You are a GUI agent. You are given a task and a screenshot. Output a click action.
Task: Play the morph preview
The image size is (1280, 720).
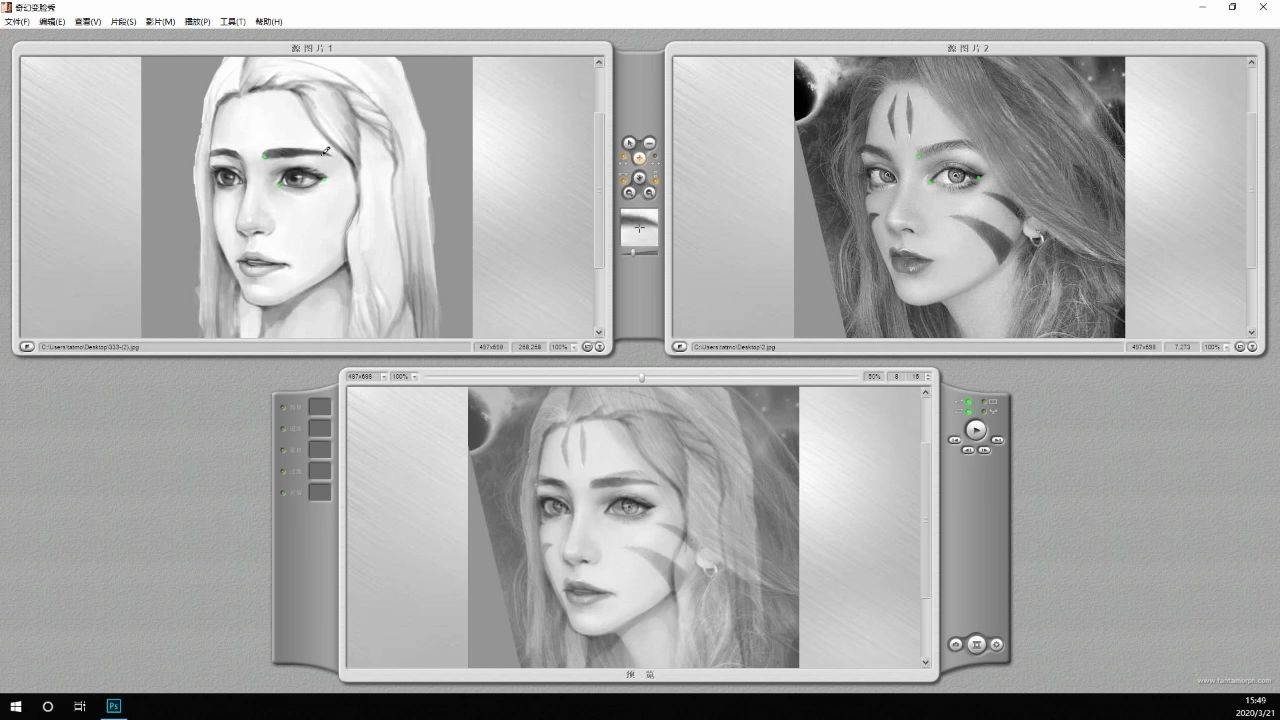[976, 430]
